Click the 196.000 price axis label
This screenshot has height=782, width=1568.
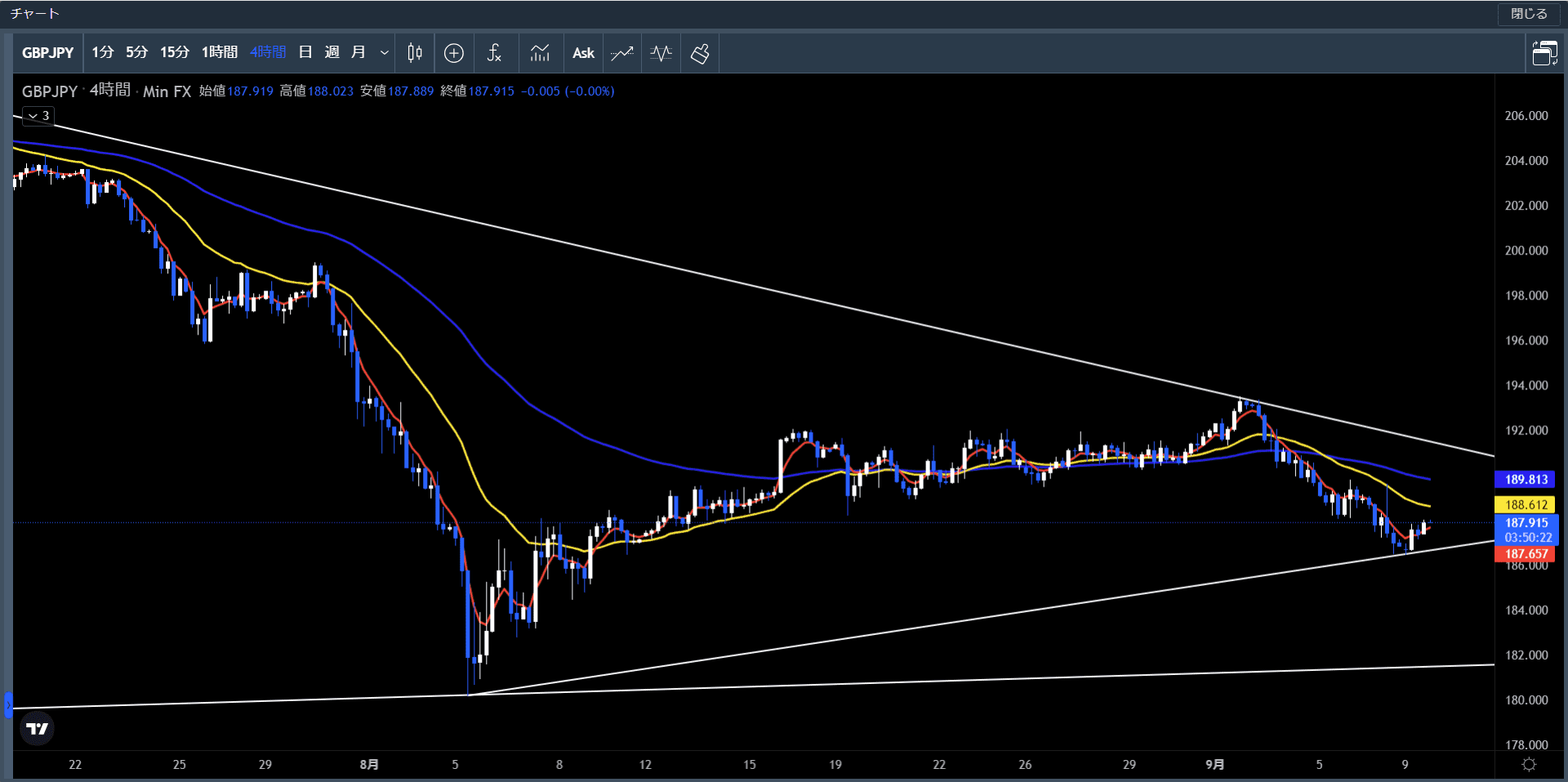click(x=1526, y=340)
